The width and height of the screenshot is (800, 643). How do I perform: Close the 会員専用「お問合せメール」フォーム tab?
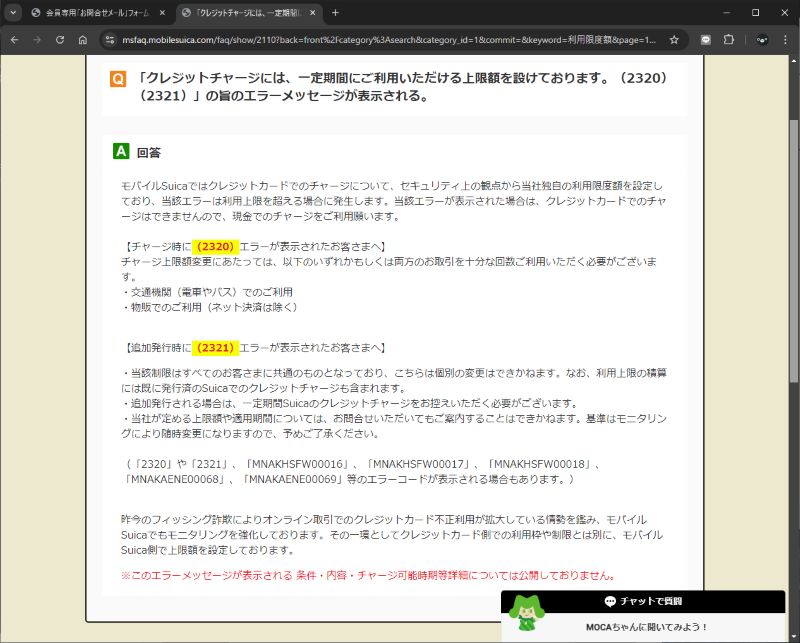coord(162,13)
